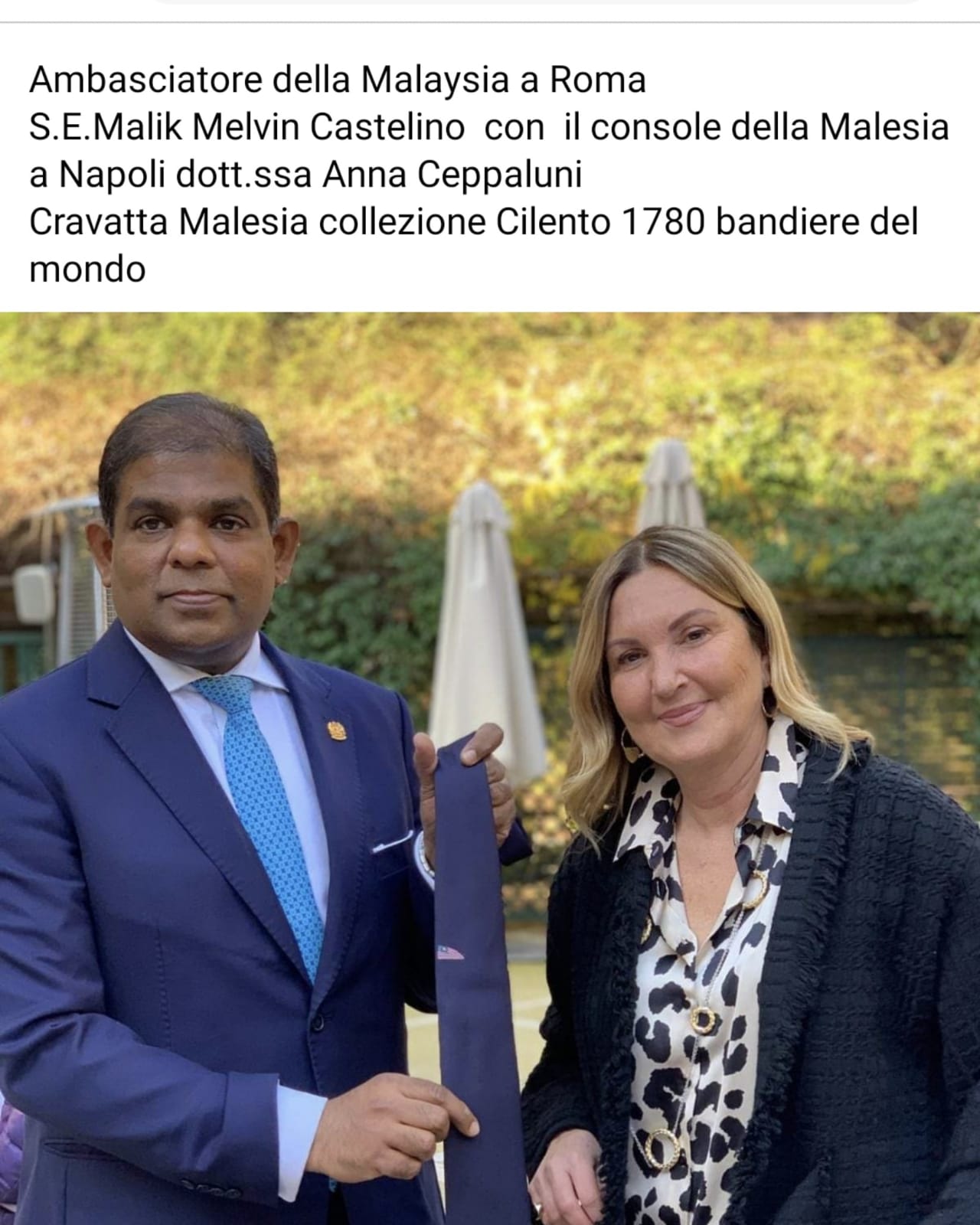Image resolution: width=980 pixels, height=1225 pixels.
Task: Click the white pocket square on blue suit
Action: coord(393,842)
